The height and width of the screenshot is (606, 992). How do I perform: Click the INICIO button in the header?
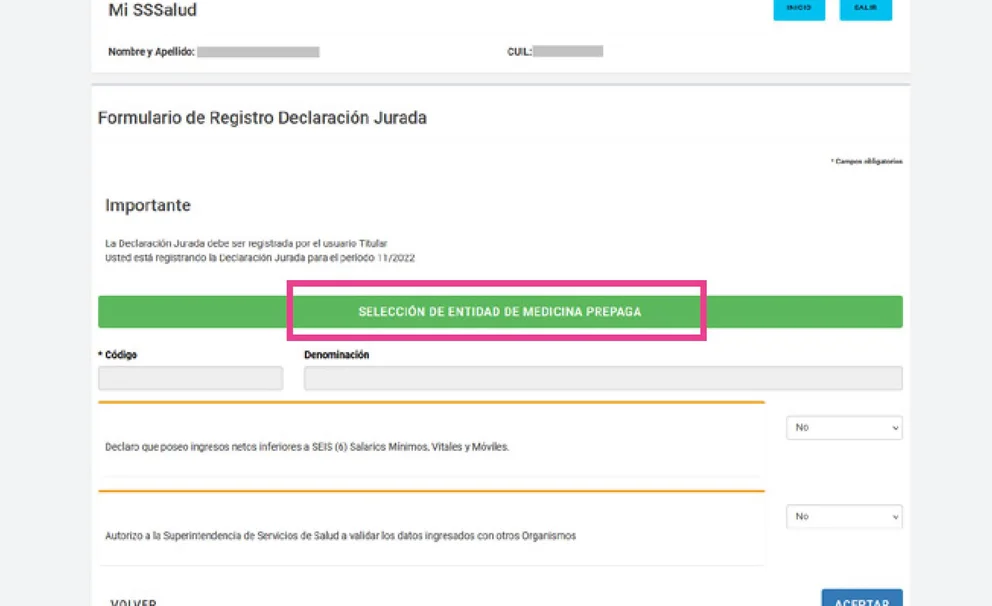[798, 10]
